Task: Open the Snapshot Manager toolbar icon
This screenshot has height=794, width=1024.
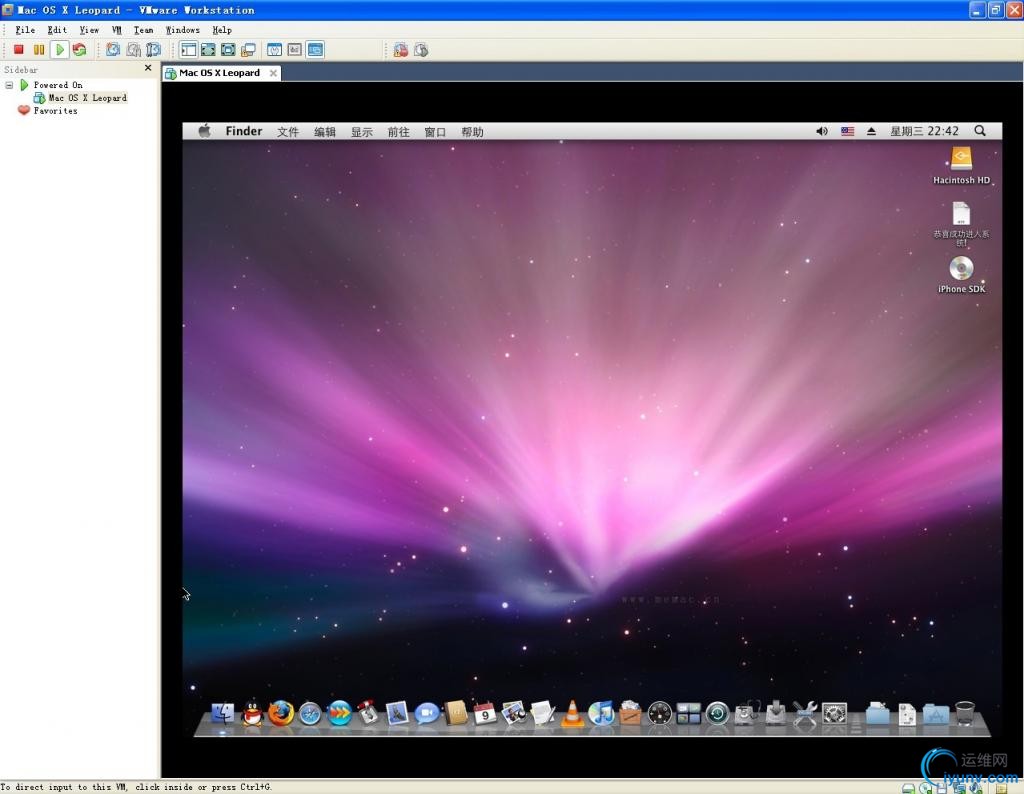Action: click(x=153, y=50)
